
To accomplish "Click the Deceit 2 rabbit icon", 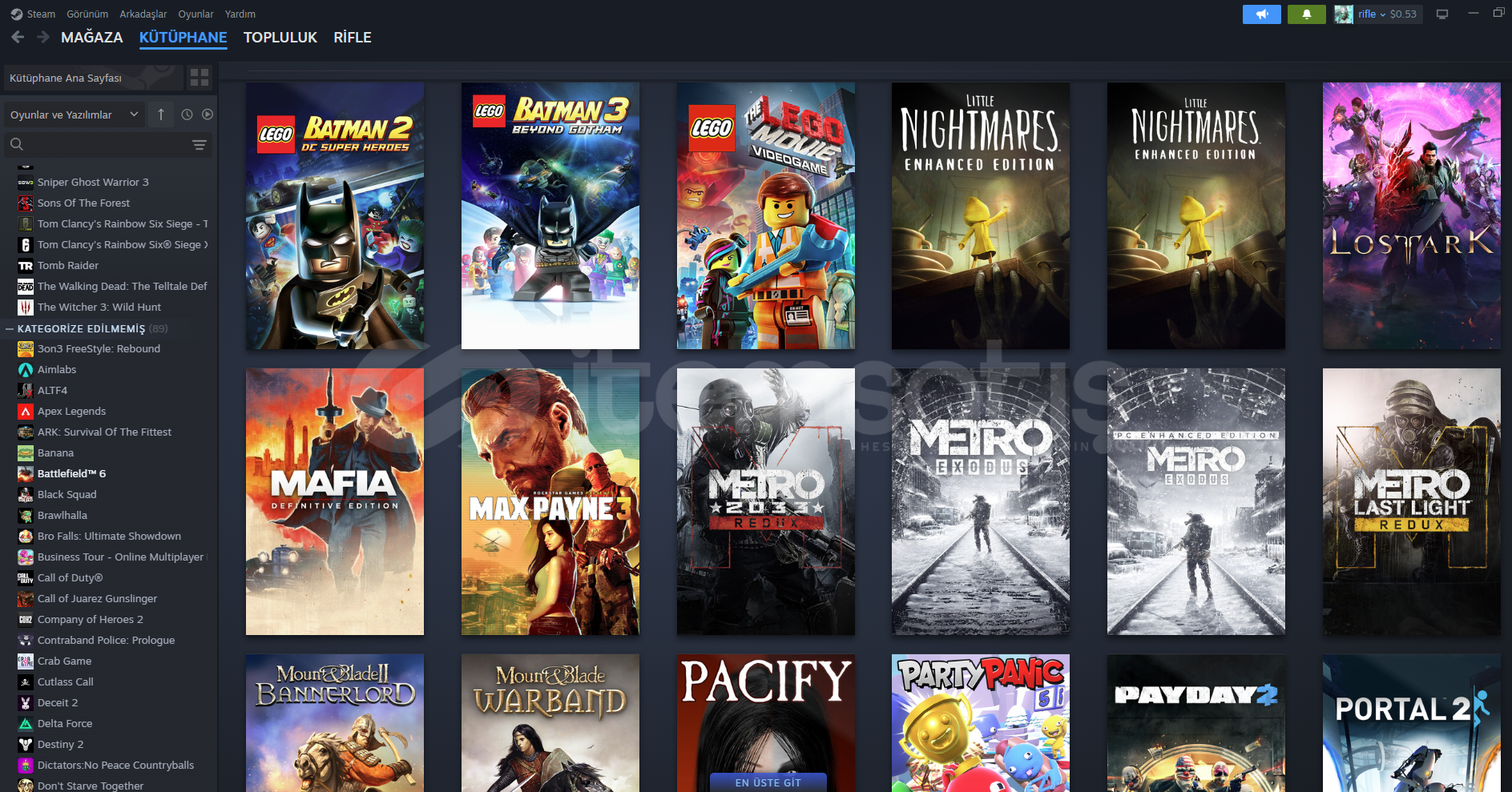I will coord(26,702).
